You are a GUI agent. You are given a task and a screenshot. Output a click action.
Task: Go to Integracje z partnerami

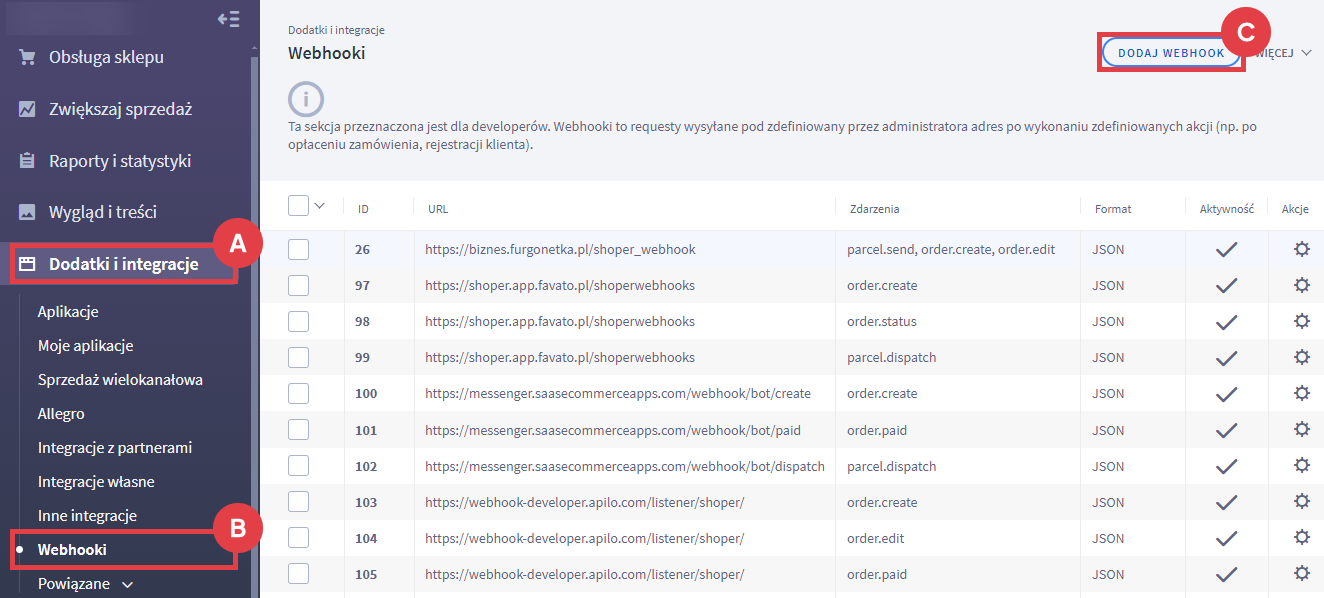tap(114, 448)
